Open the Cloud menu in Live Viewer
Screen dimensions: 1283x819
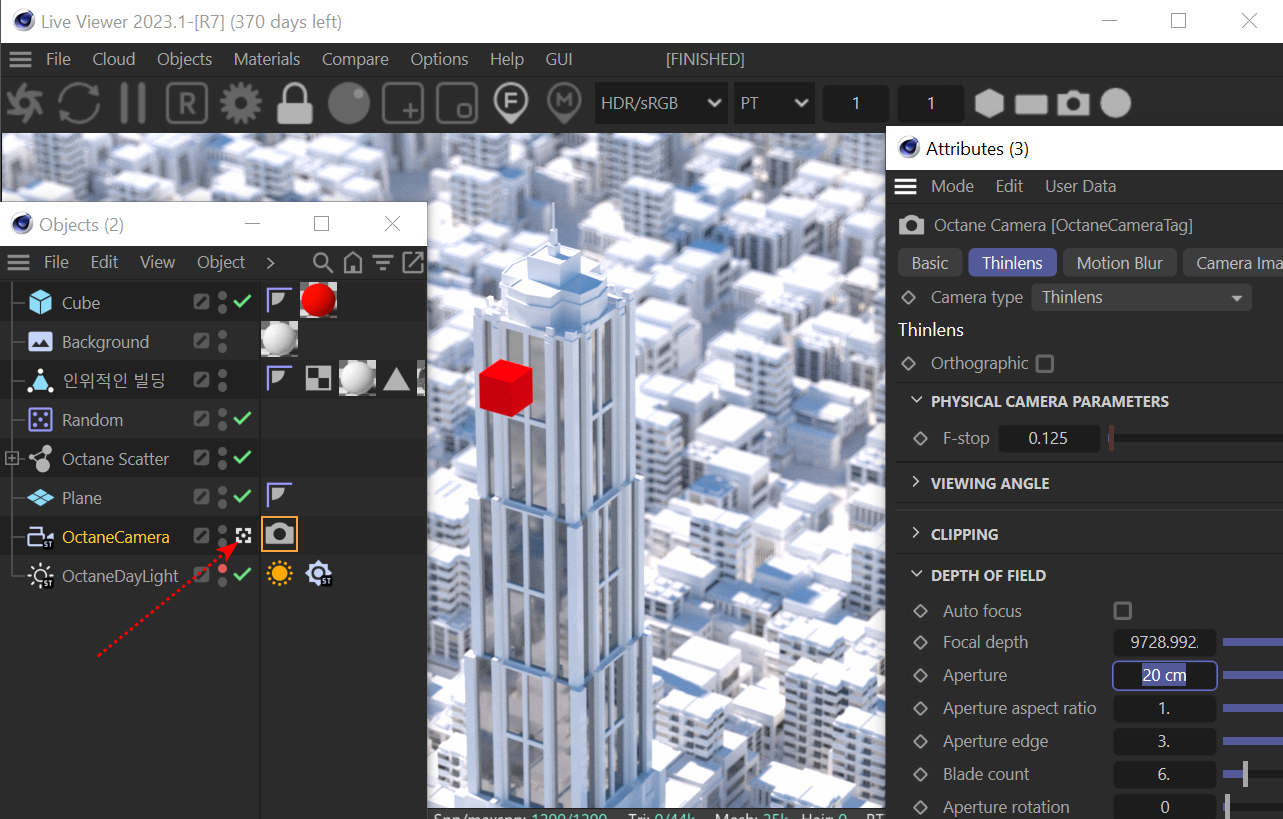click(114, 59)
